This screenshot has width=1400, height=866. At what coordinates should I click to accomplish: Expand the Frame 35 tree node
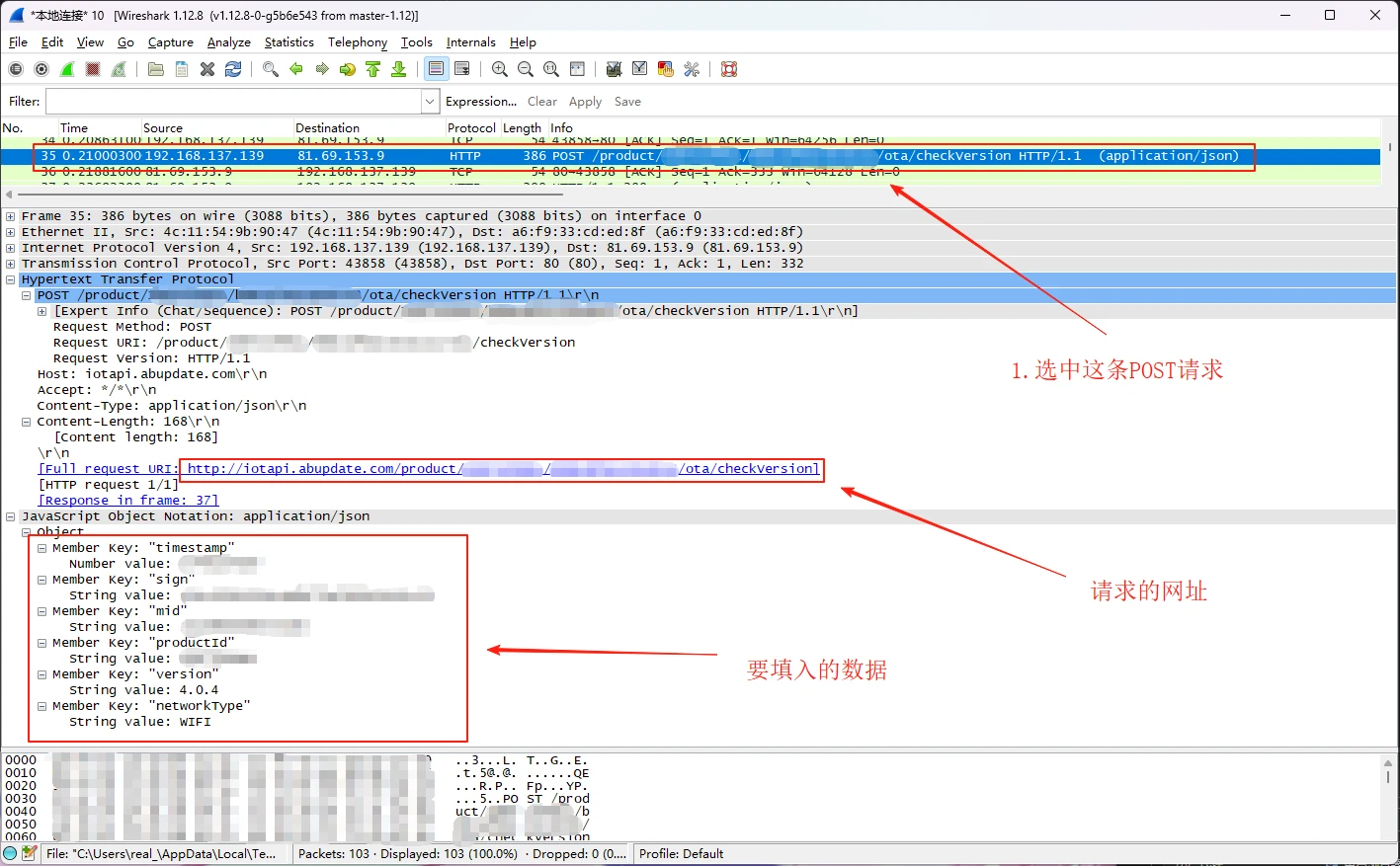[x=11, y=216]
